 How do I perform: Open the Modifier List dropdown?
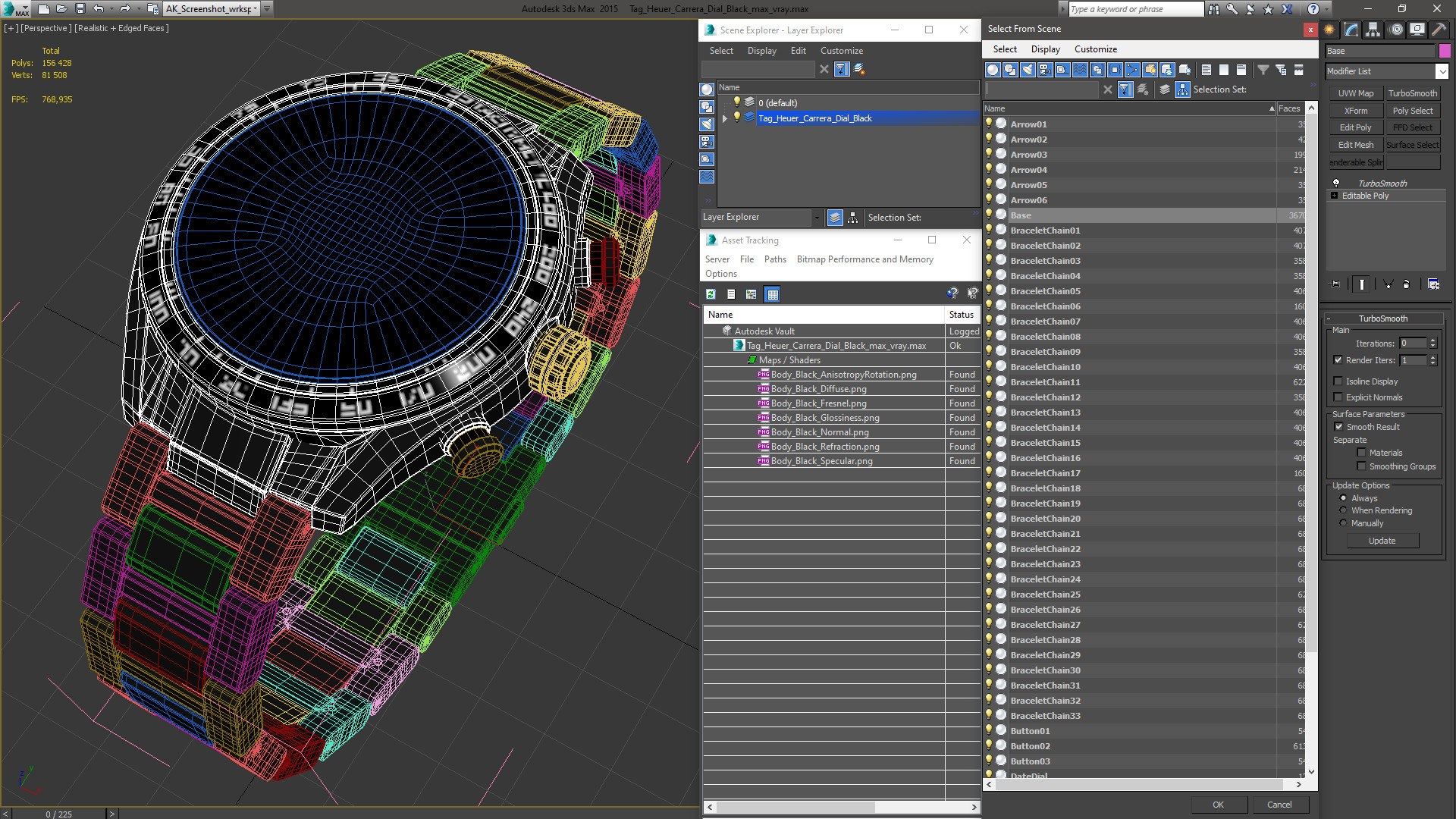click(1387, 71)
